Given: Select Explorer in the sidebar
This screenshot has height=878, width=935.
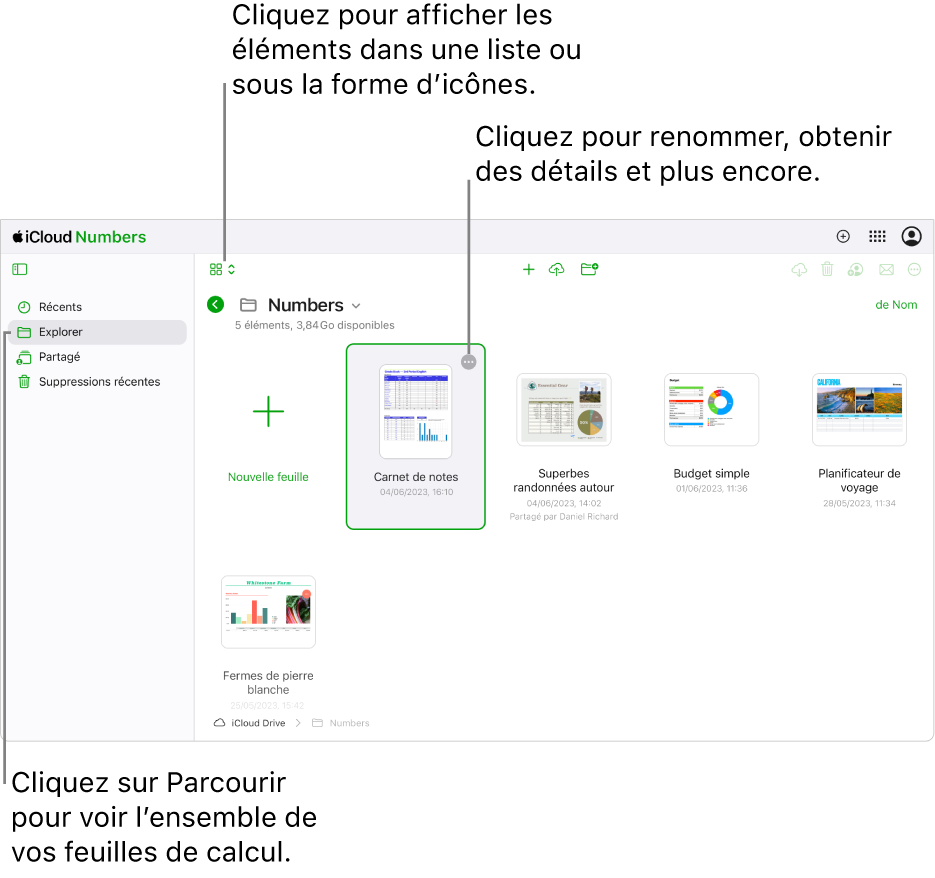Looking at the screenshot, I should pos(97,332).
